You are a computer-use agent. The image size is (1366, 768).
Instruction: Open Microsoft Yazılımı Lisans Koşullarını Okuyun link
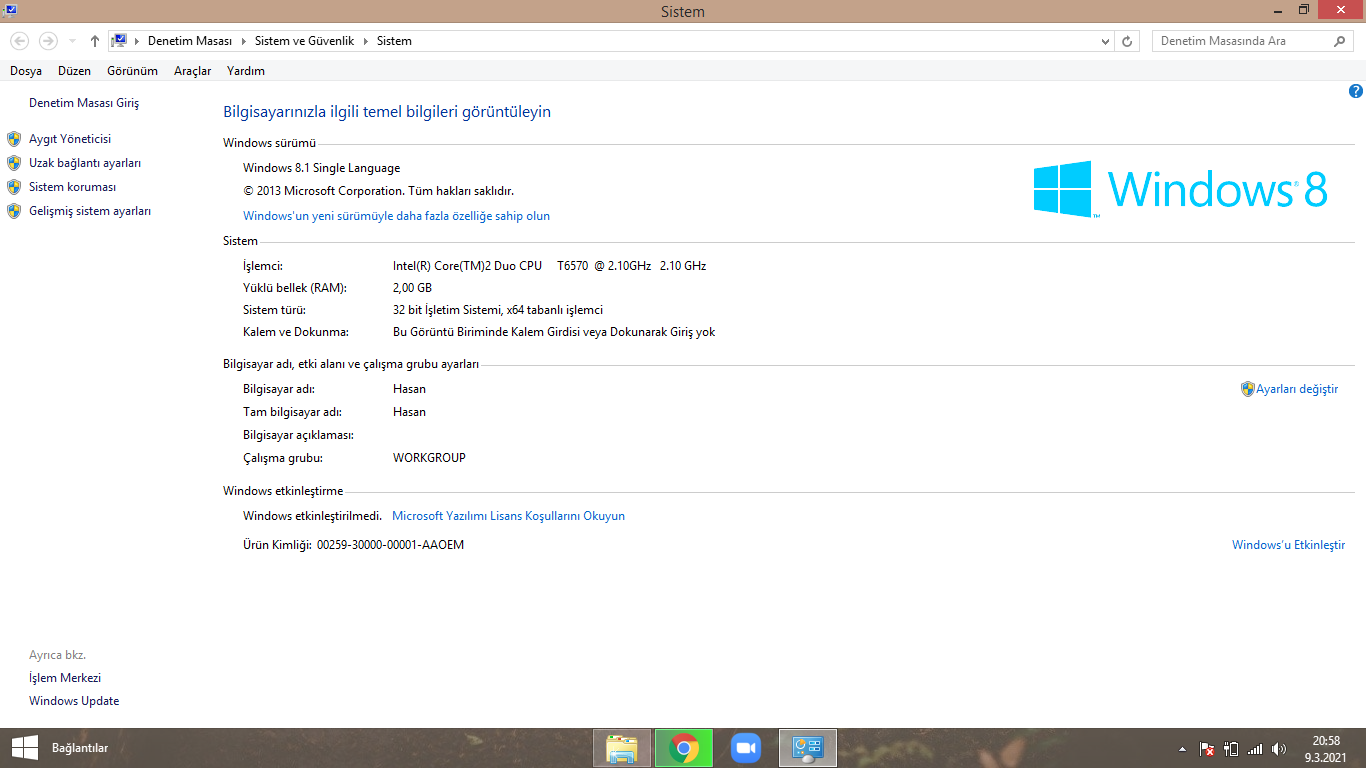508,516
